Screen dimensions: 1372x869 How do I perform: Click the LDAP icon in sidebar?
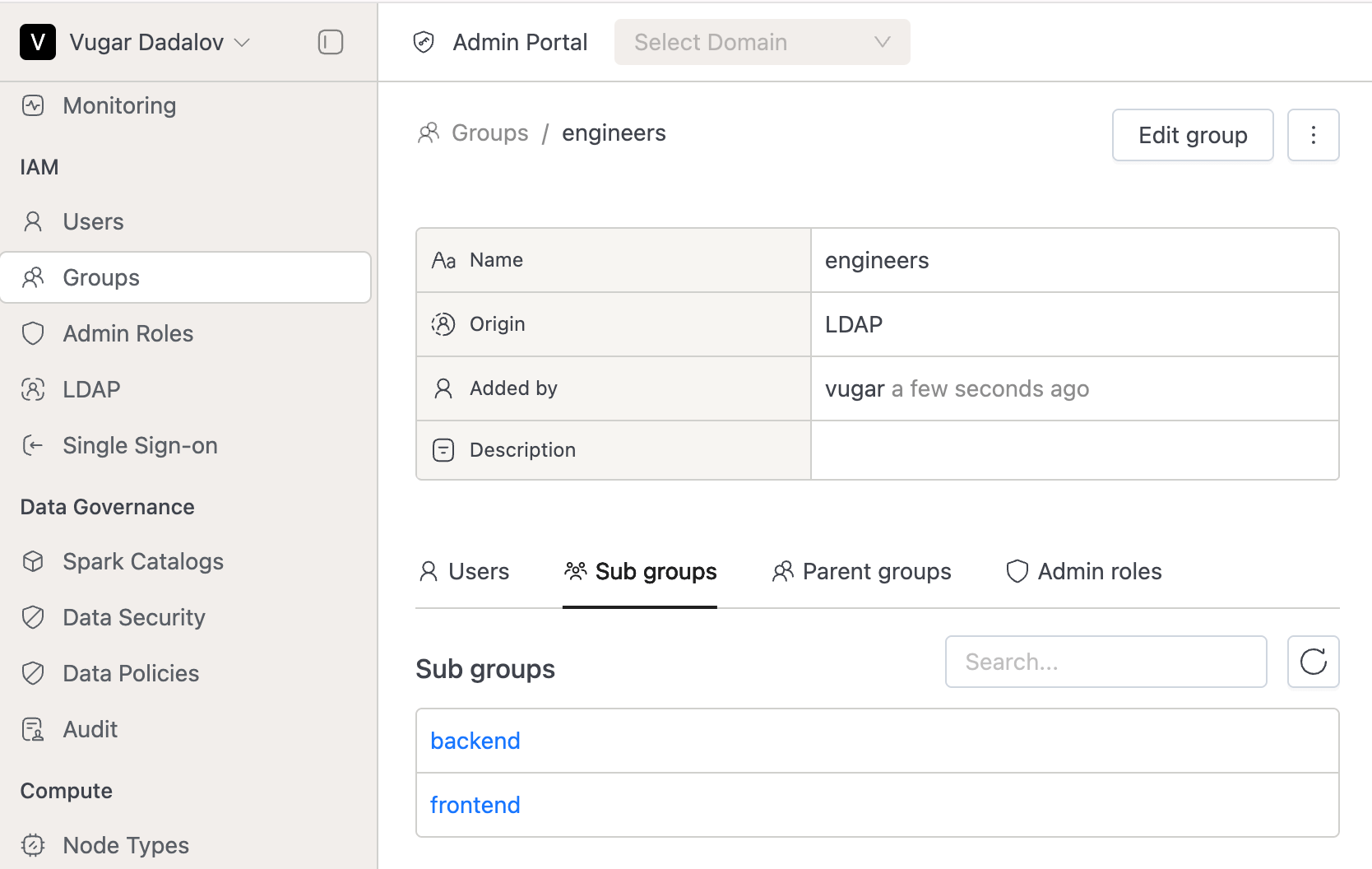coord(33,389)
